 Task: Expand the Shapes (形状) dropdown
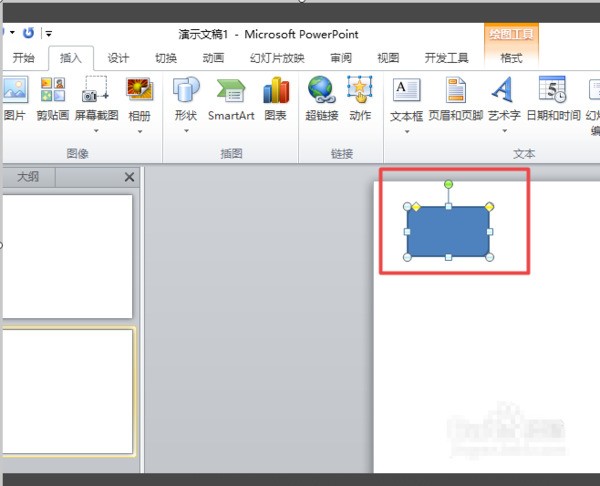click(x=186, y=130)
